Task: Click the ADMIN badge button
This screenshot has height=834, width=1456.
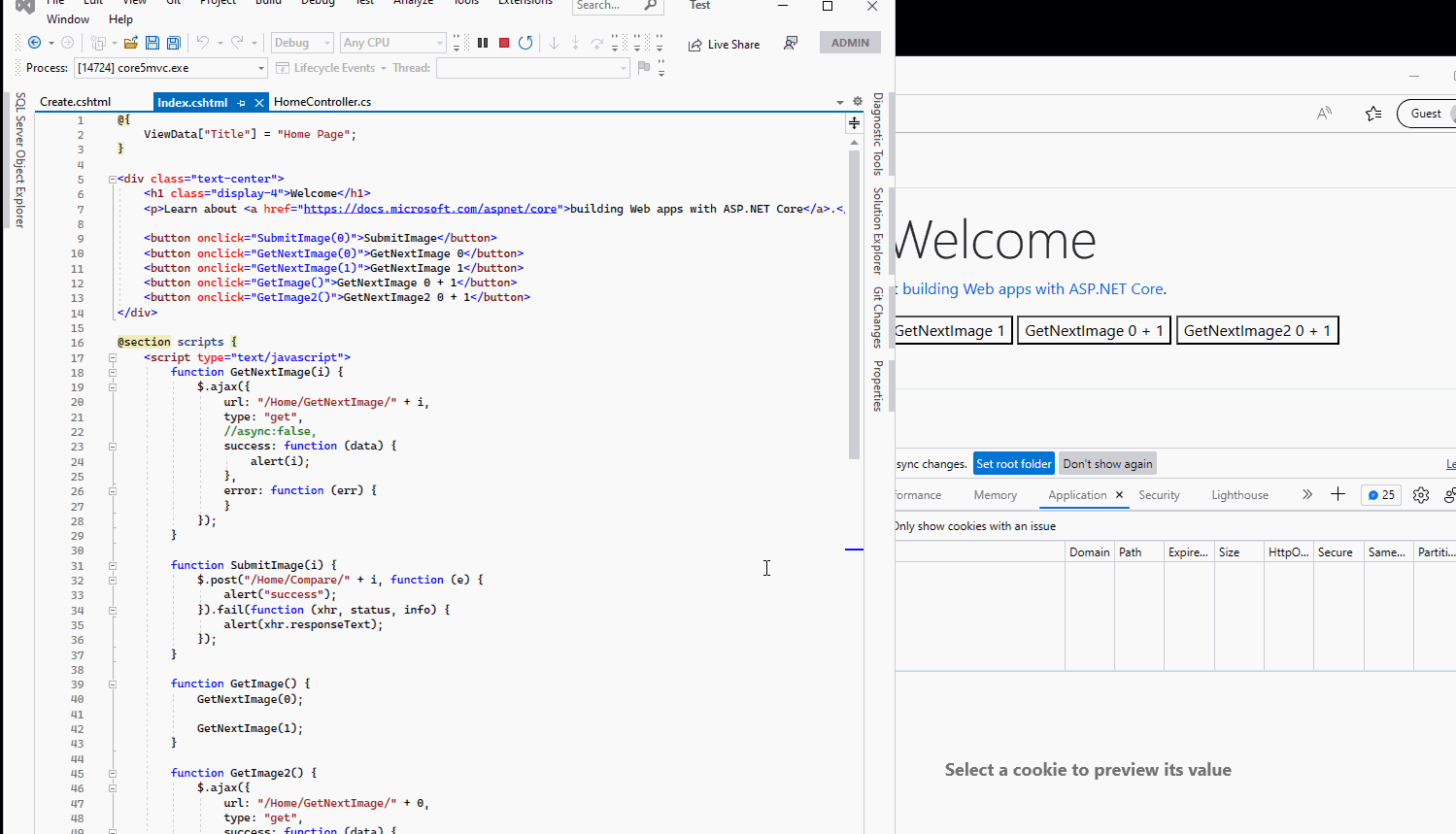Action: pyautogui.click(x=850, y=43)
